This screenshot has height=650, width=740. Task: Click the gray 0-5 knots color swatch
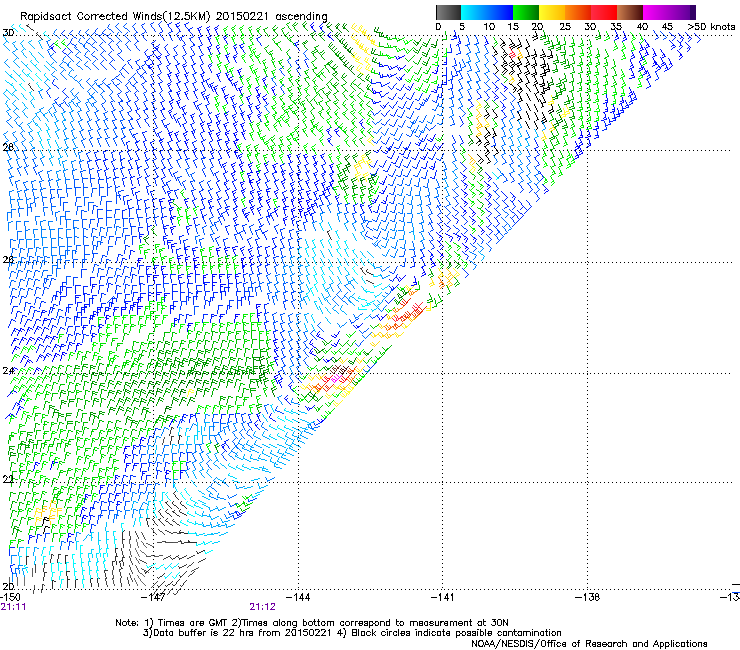[448, 13]
